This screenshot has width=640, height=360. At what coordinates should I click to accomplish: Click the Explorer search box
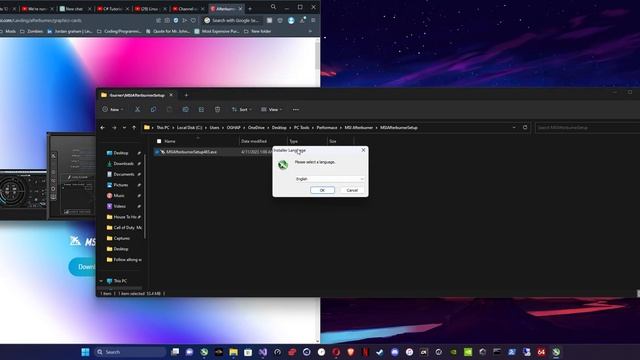click(587, 128)
